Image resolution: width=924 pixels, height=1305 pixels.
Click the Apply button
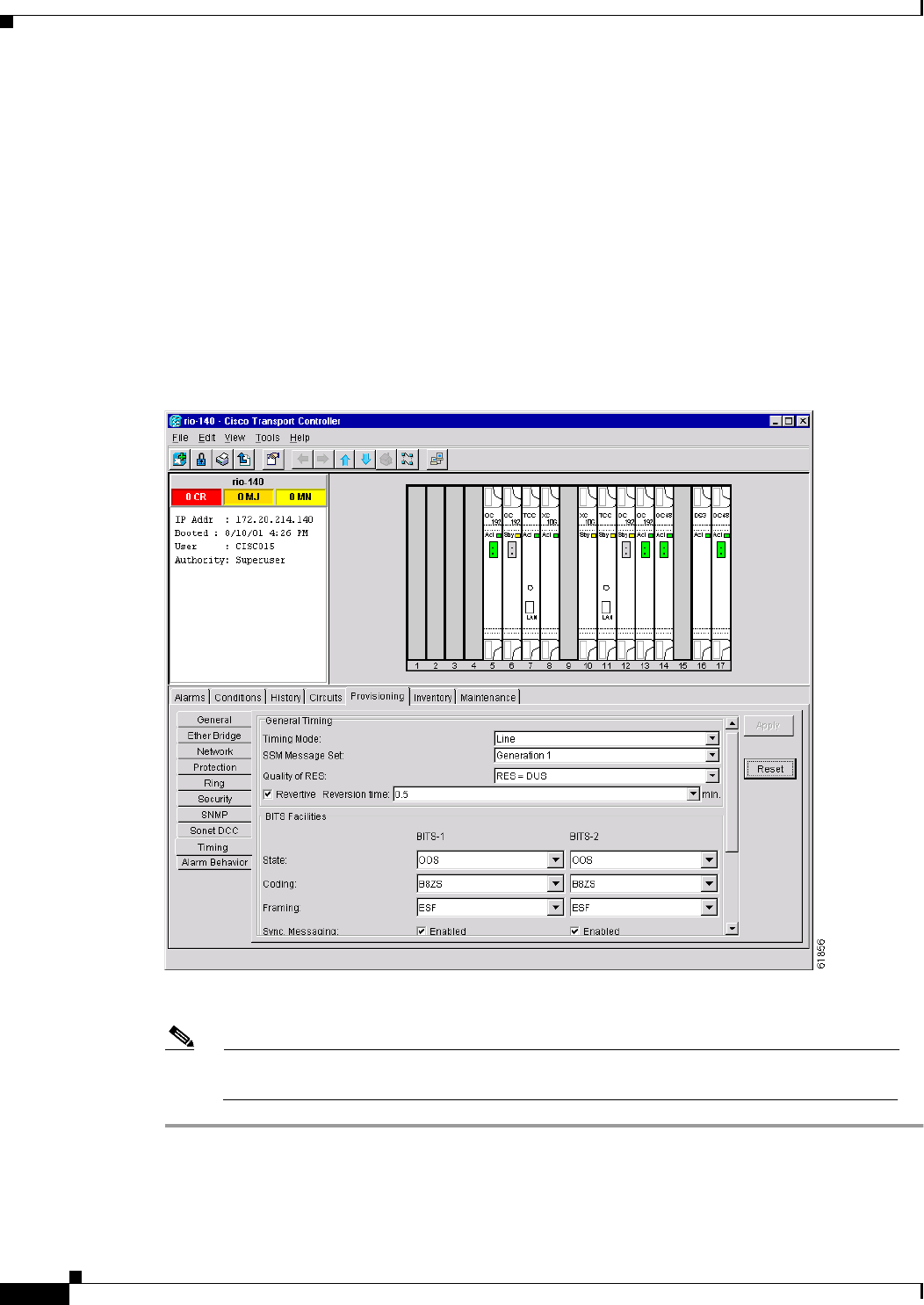(x=769, y=726)
